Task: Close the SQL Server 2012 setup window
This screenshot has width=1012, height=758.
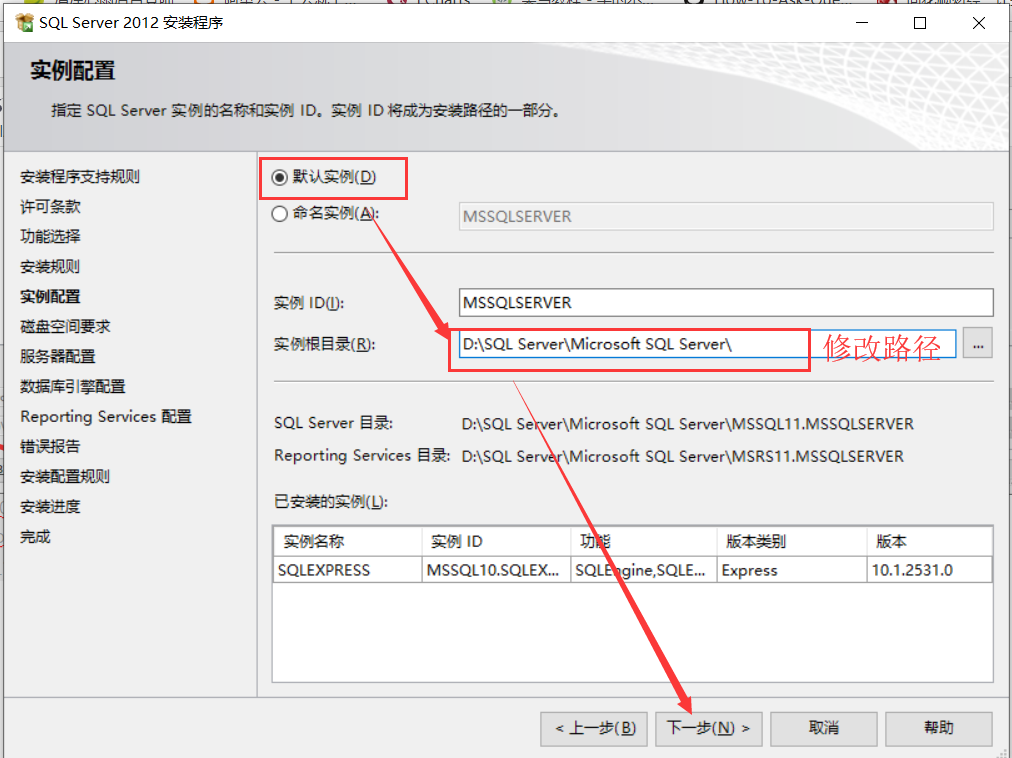Action: click(x=978, y=23)
